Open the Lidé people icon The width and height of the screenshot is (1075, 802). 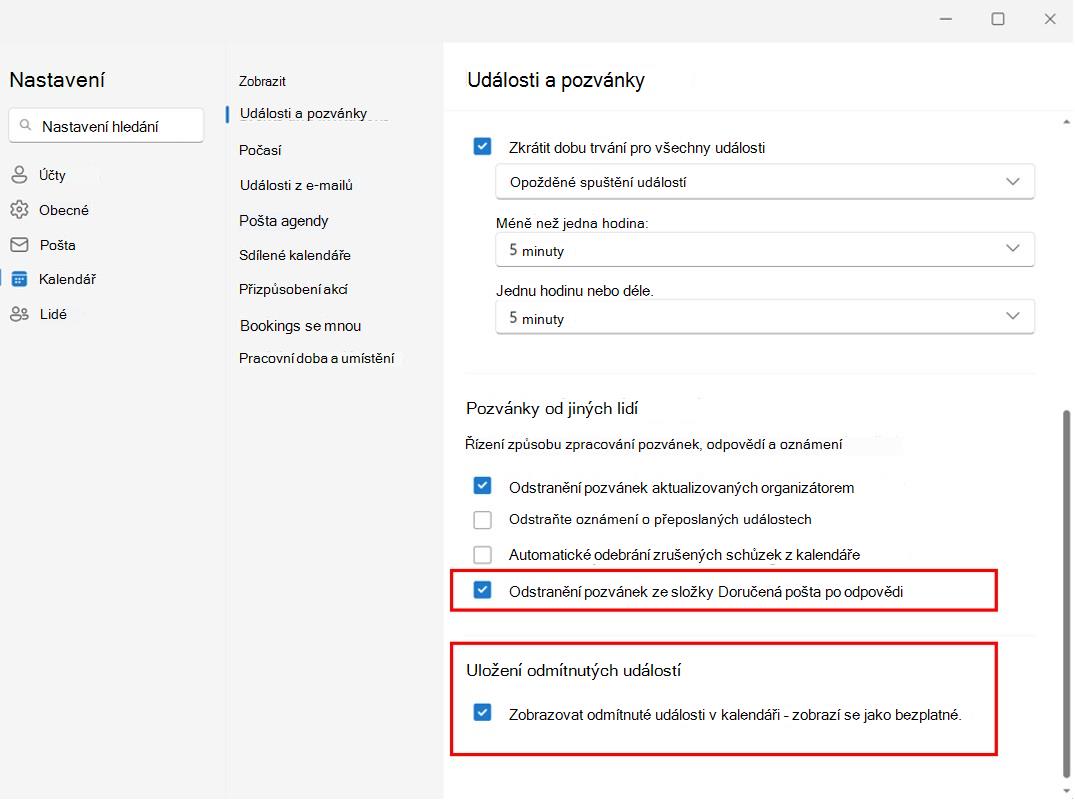[19, 314]
